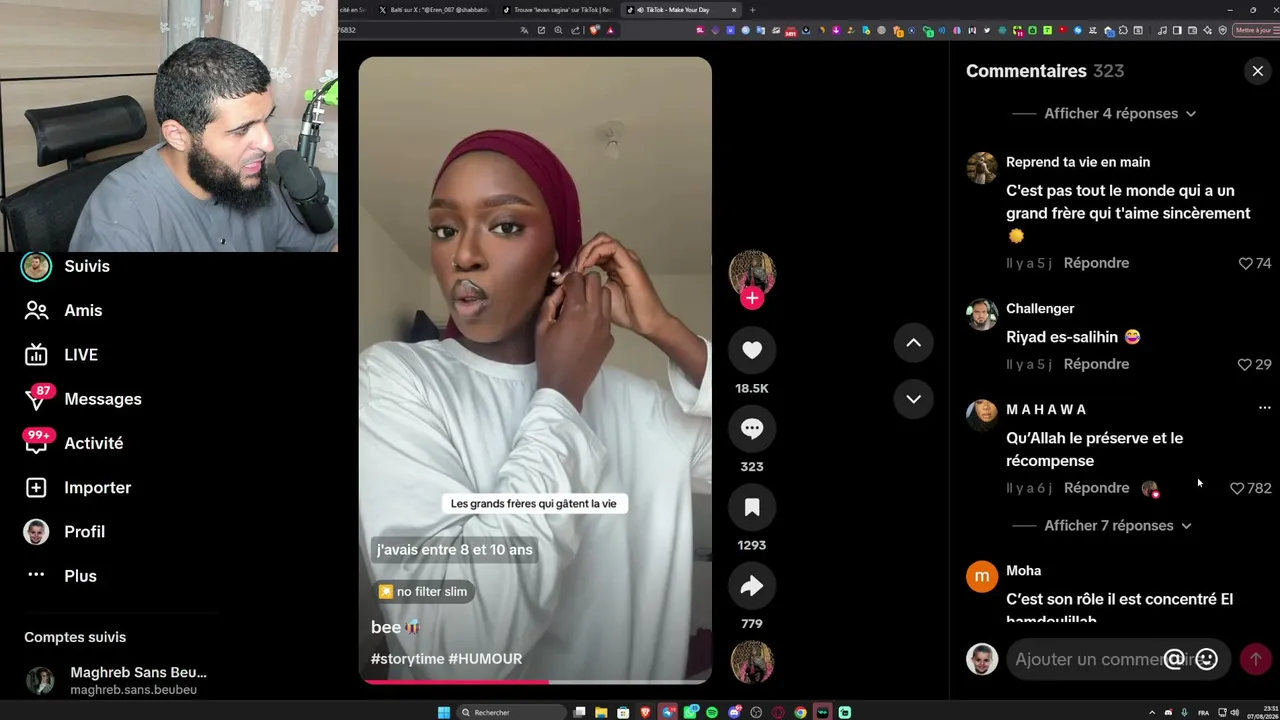The image size is (1280, 720).
Task: Open Google Chrome from the taskbar
Action: [800, 712]
